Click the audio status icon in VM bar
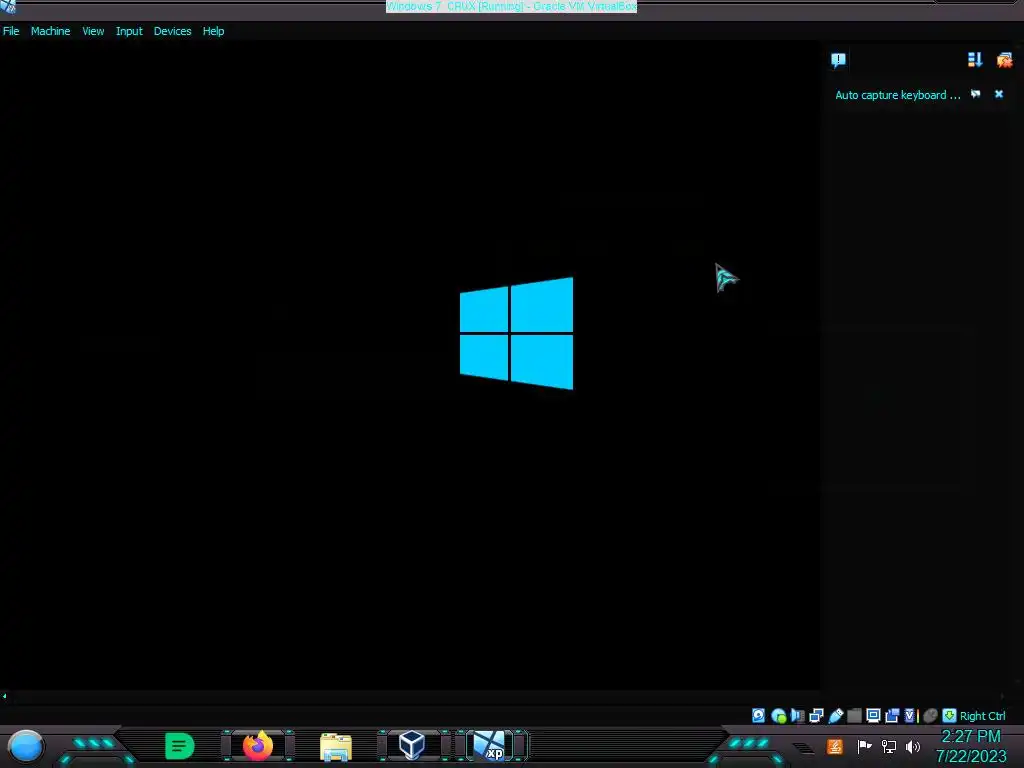Screen dimensions: 1024x768 [797, 716]
